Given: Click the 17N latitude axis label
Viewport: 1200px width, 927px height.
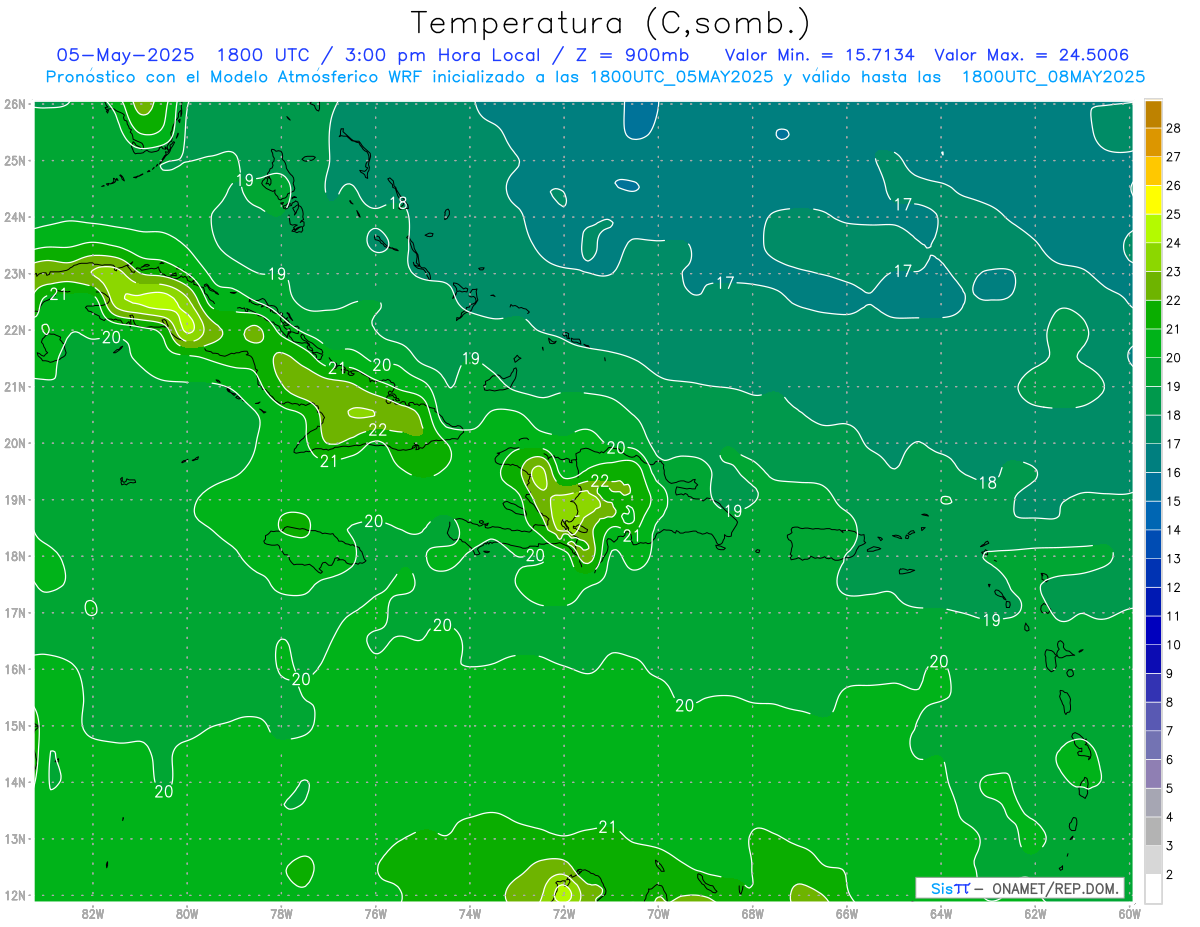Looking at the screenshot, I should (x=14, y=612).
